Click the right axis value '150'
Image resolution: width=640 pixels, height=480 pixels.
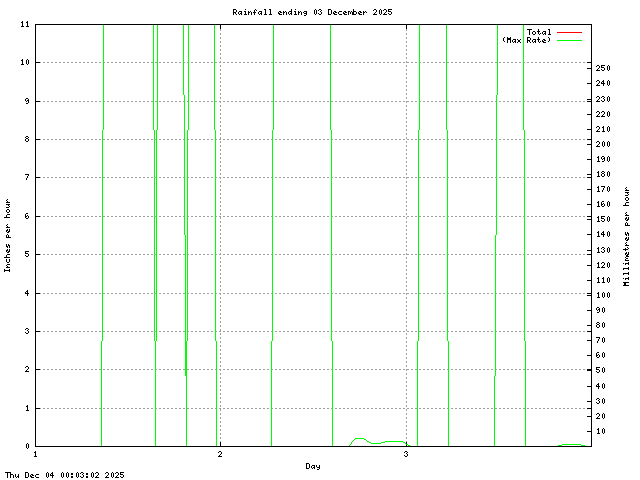tap(603, 219)
